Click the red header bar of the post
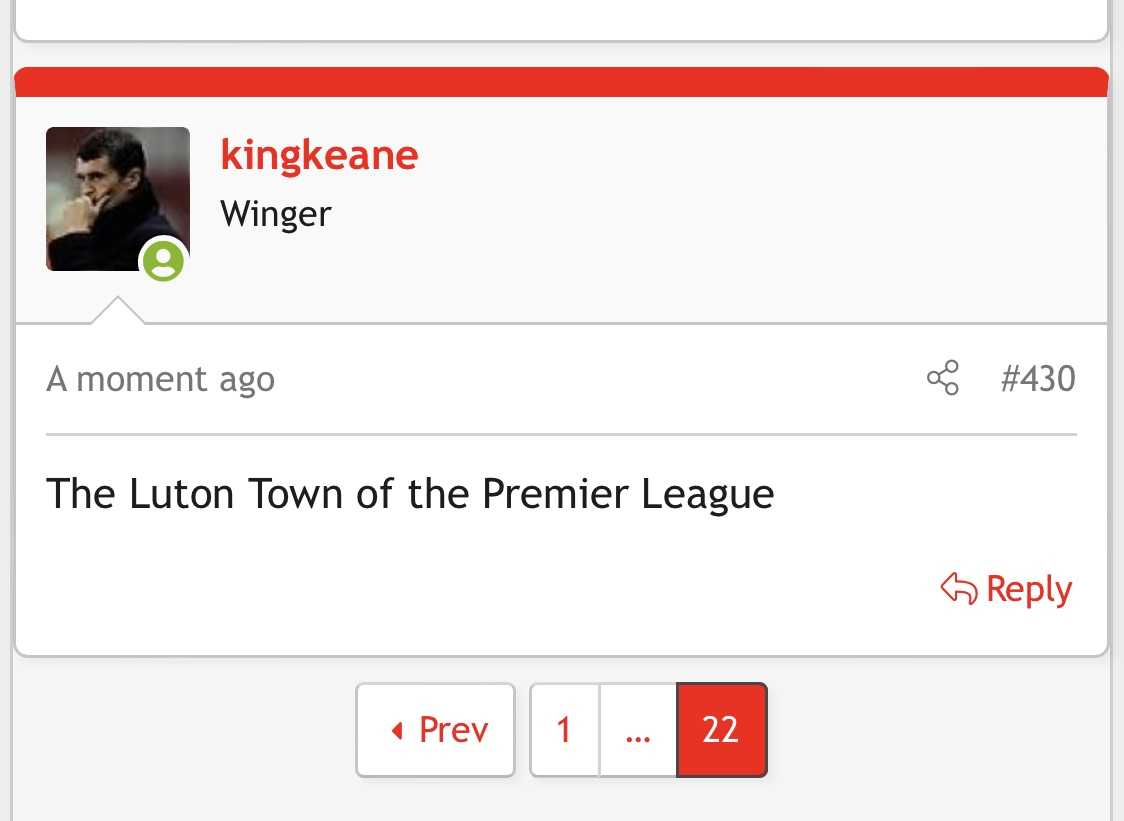1124x821 pixels. (x=562, y=82)
